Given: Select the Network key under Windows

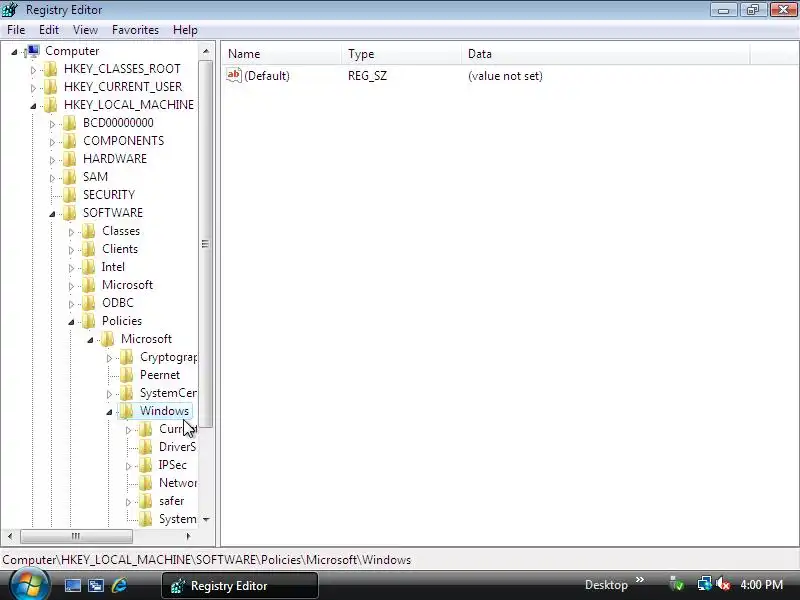Looking at the screenshot, I should (x=178, y=483).
